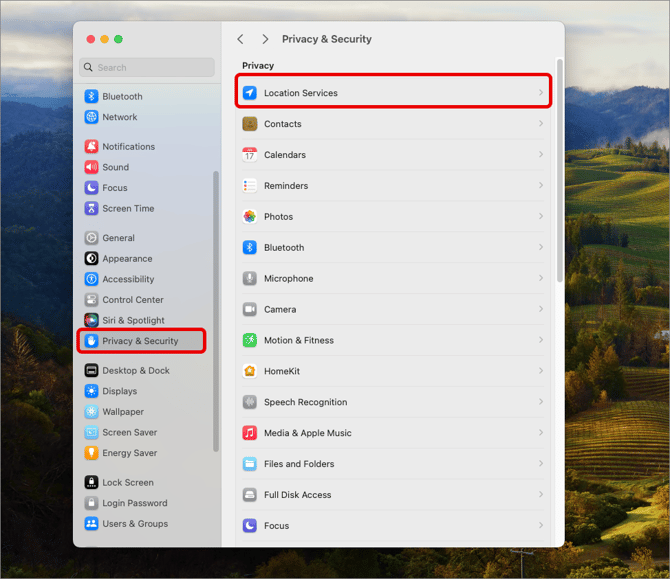Viewport: 670px width, 579px height.
Task: Click the Network globe icon in sidebar
Action: pos(91,117)
